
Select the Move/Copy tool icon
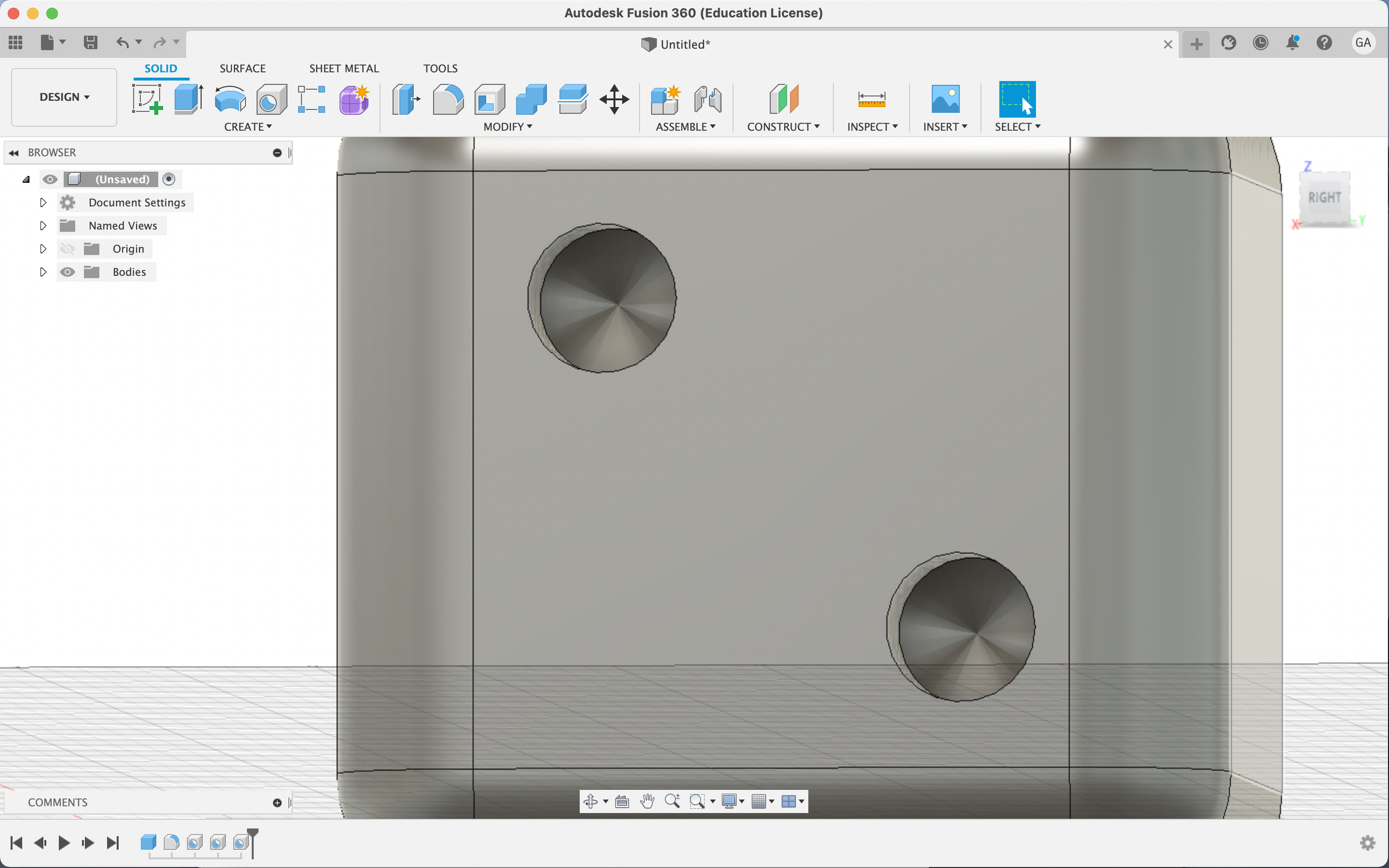pos(614,98)
